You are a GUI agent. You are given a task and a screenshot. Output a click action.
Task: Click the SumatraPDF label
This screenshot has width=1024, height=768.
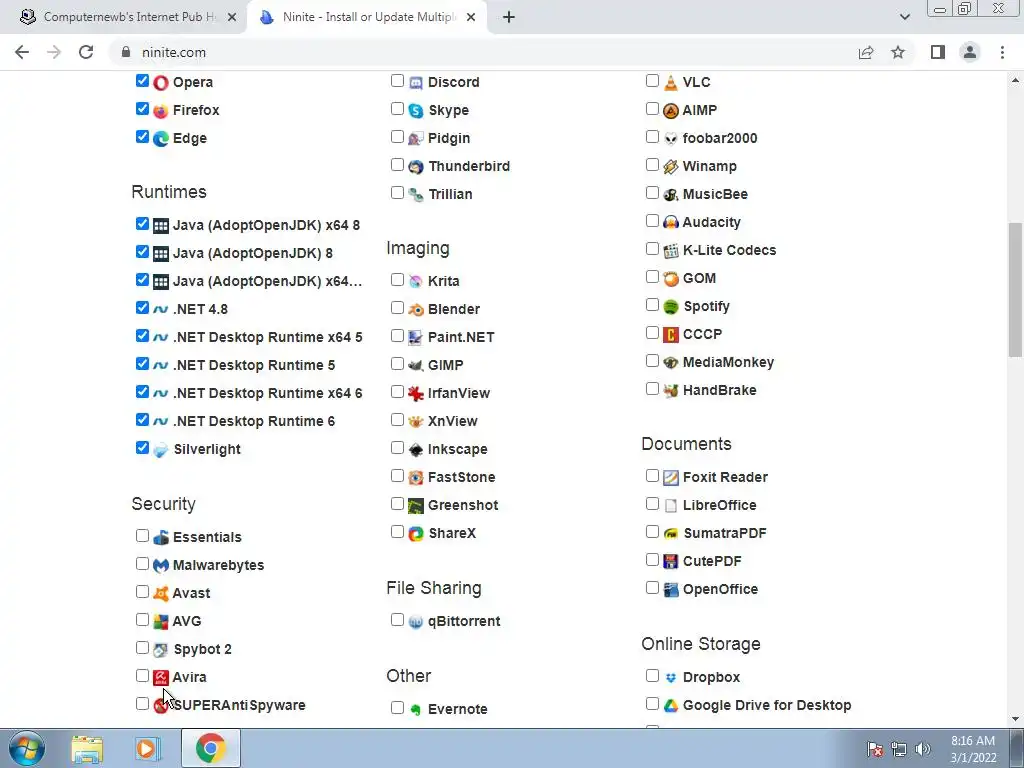point(725,534)
